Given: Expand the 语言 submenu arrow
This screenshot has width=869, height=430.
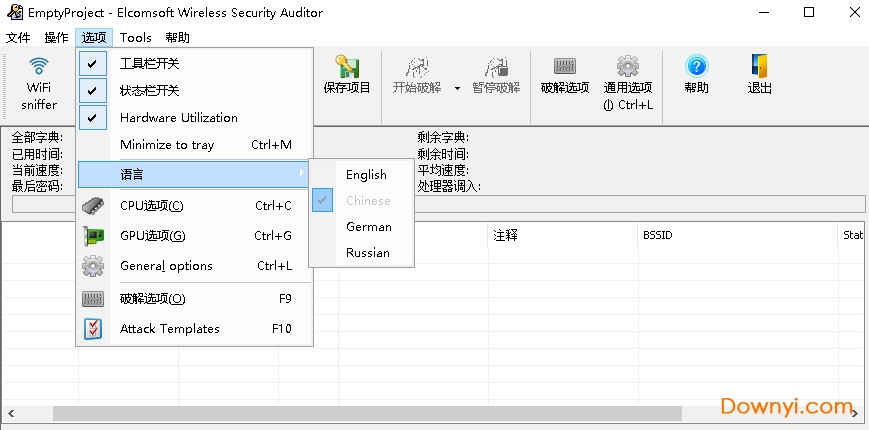Looking at the screenshot, I should click(302, 173).
